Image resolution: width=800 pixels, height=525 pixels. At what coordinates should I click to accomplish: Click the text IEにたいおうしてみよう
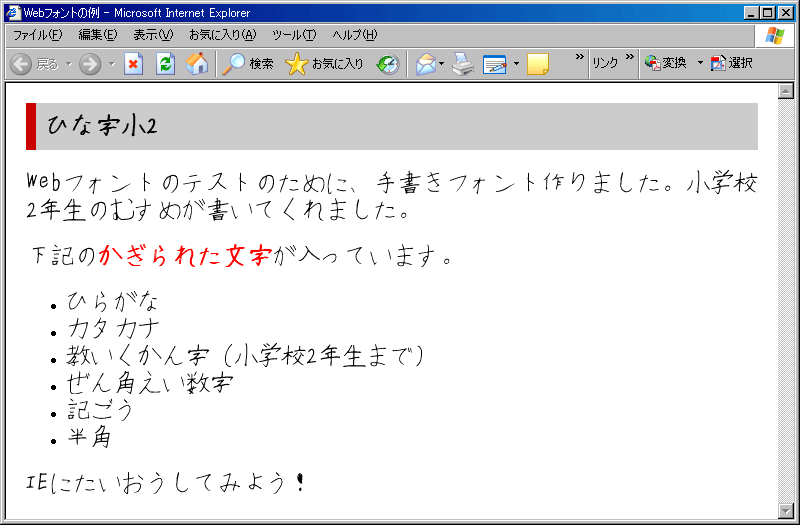156,483
